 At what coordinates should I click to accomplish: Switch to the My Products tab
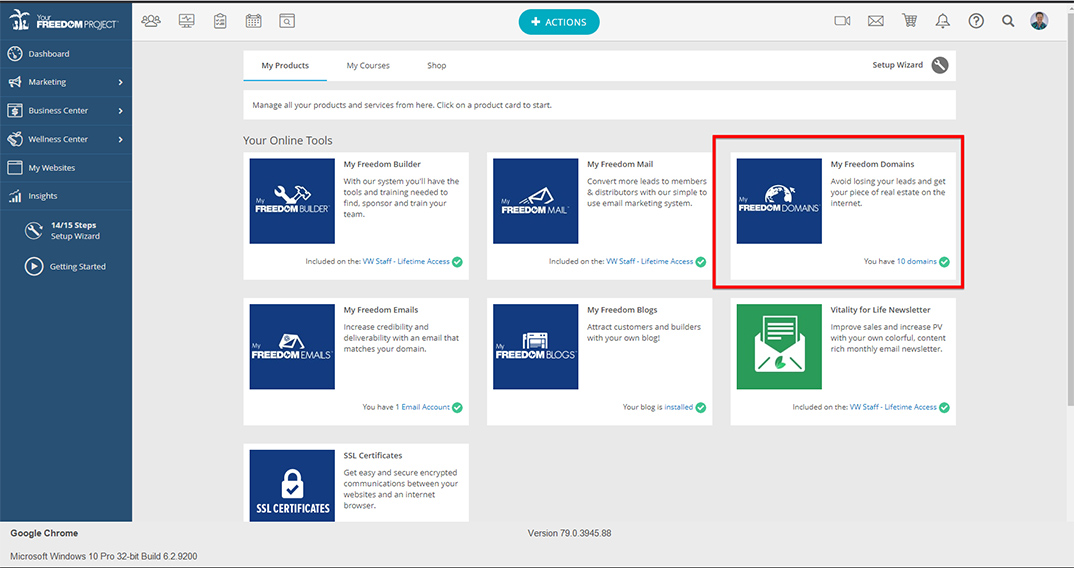click(285, 66)
